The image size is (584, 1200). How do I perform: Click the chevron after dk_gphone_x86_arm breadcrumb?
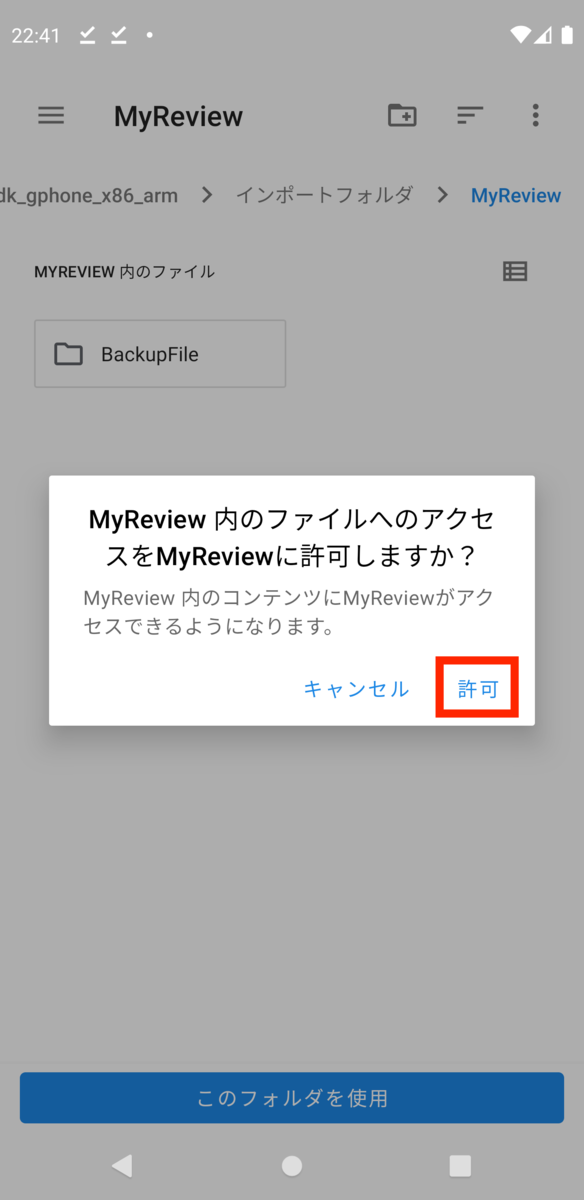click(x=207, y=196)
